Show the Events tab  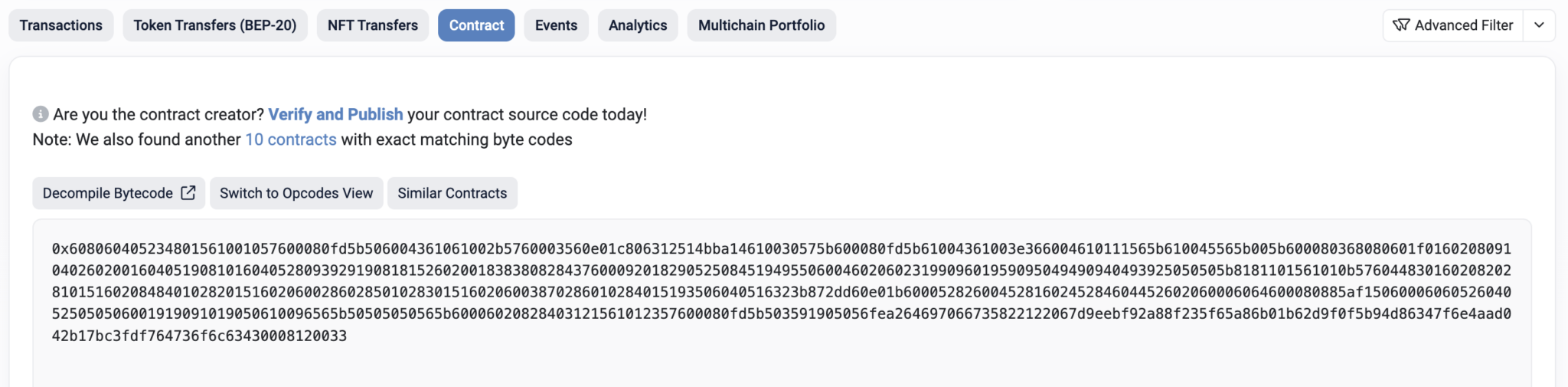[x=556, y=25]
